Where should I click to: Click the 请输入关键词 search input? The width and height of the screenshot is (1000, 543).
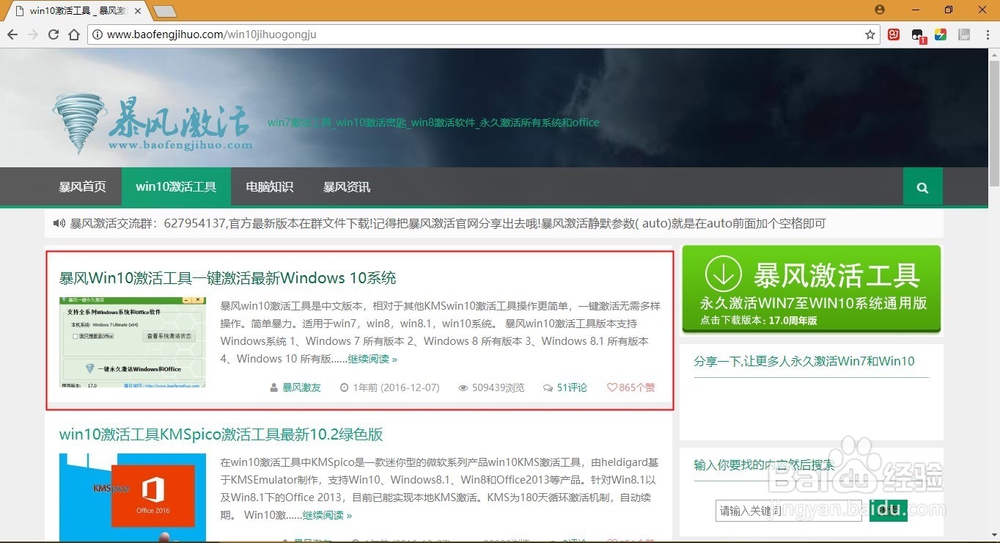788,510
